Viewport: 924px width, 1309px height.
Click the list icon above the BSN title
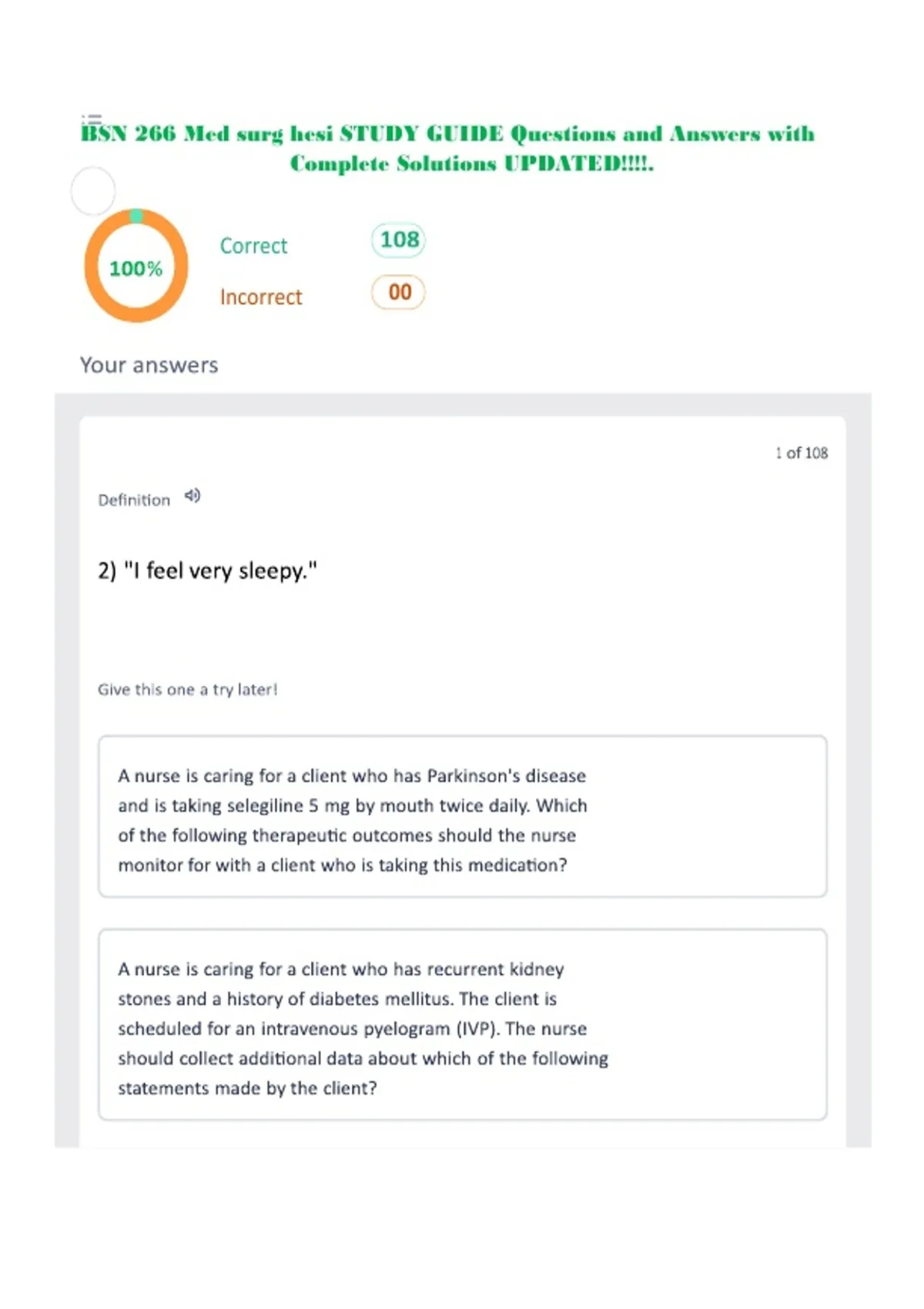[92, 119]
